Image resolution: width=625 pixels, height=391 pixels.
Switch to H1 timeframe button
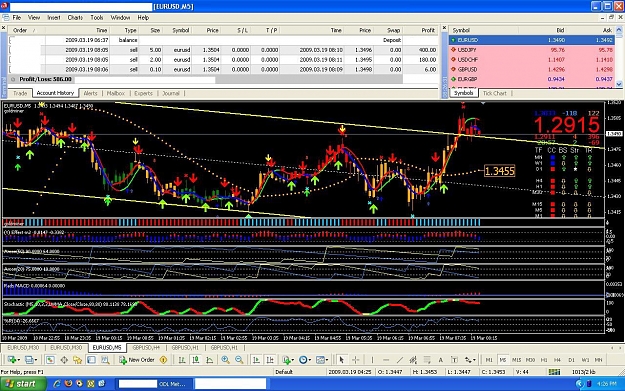[544, 360]
